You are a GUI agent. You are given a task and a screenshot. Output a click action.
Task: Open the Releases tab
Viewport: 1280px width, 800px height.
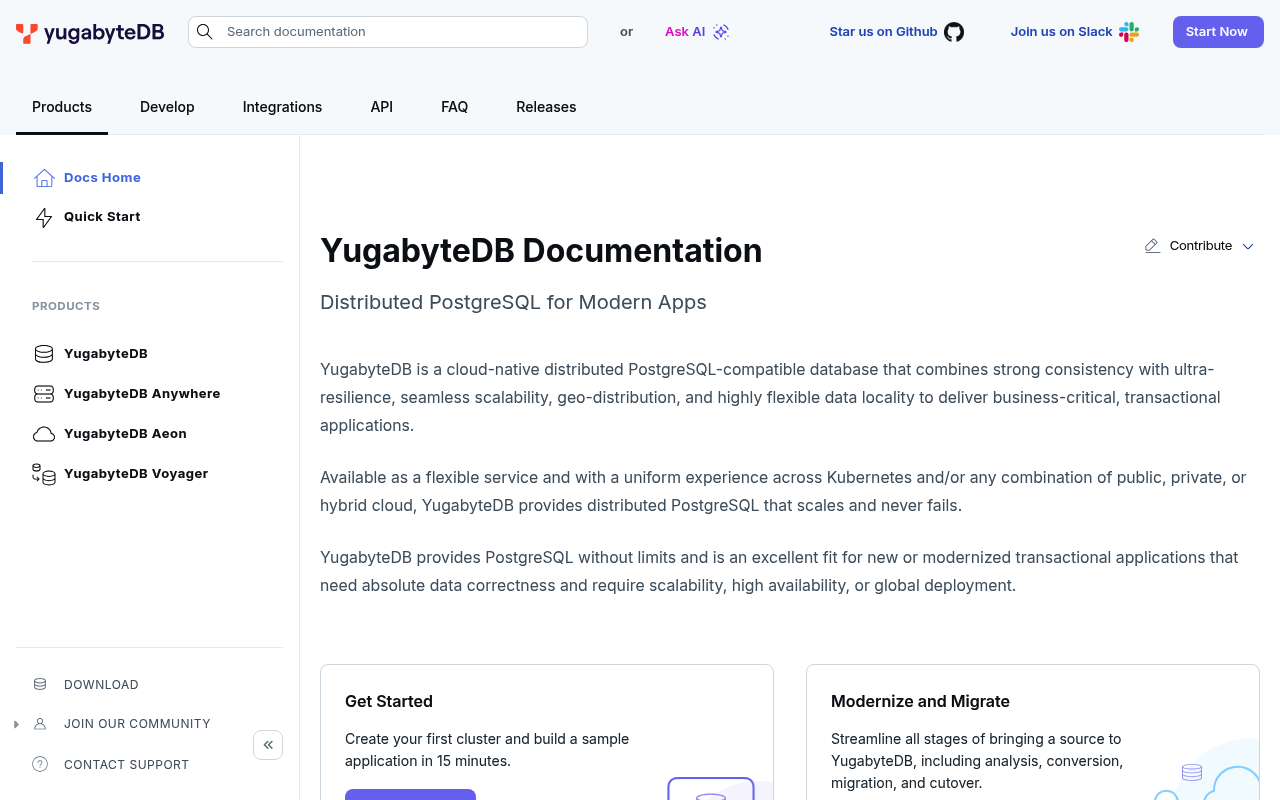pos(546,107)
